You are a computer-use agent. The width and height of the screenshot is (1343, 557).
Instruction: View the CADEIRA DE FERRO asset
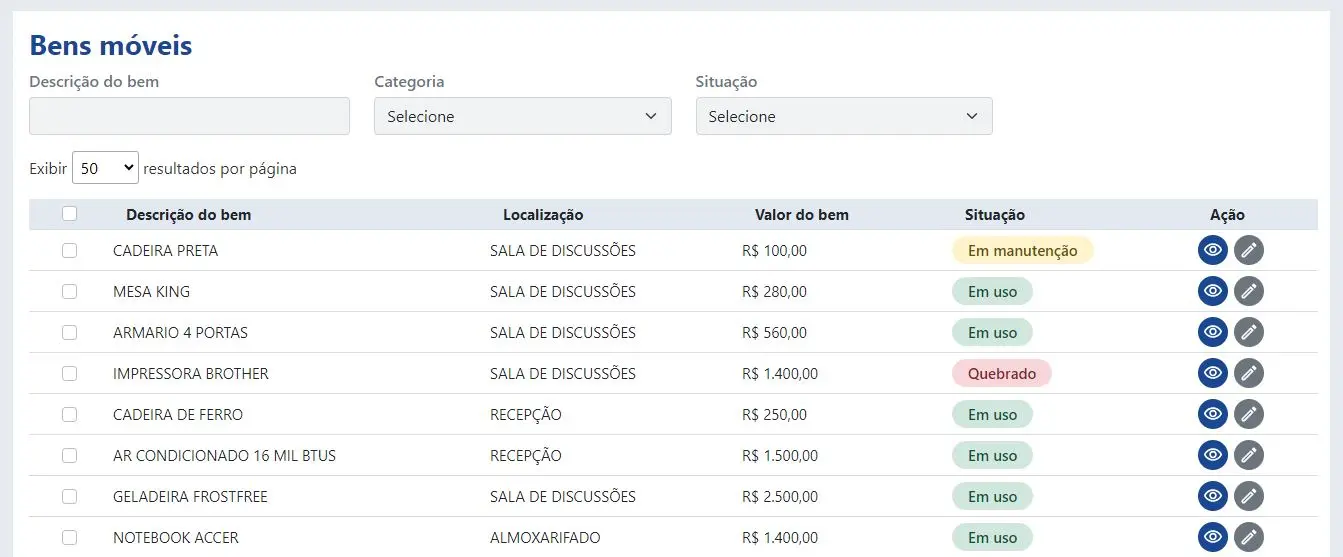(x=1213, y=415)
